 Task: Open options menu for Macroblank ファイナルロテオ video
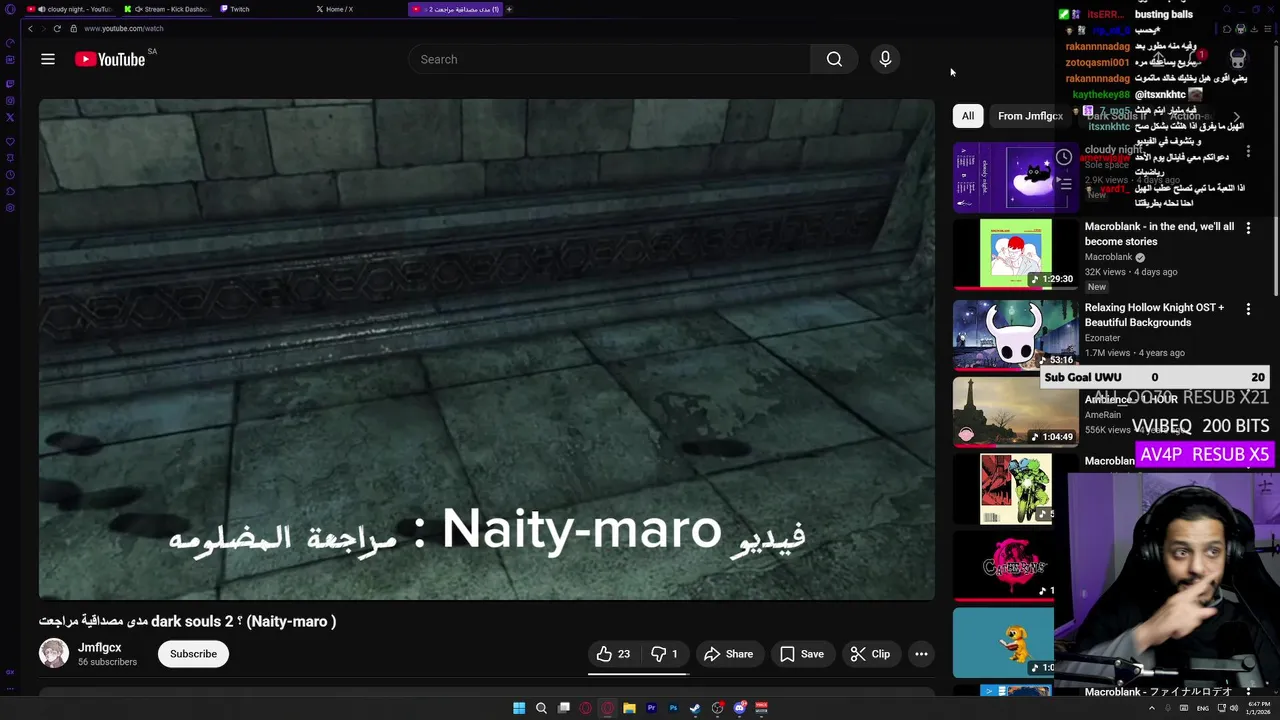point(1248,692)
